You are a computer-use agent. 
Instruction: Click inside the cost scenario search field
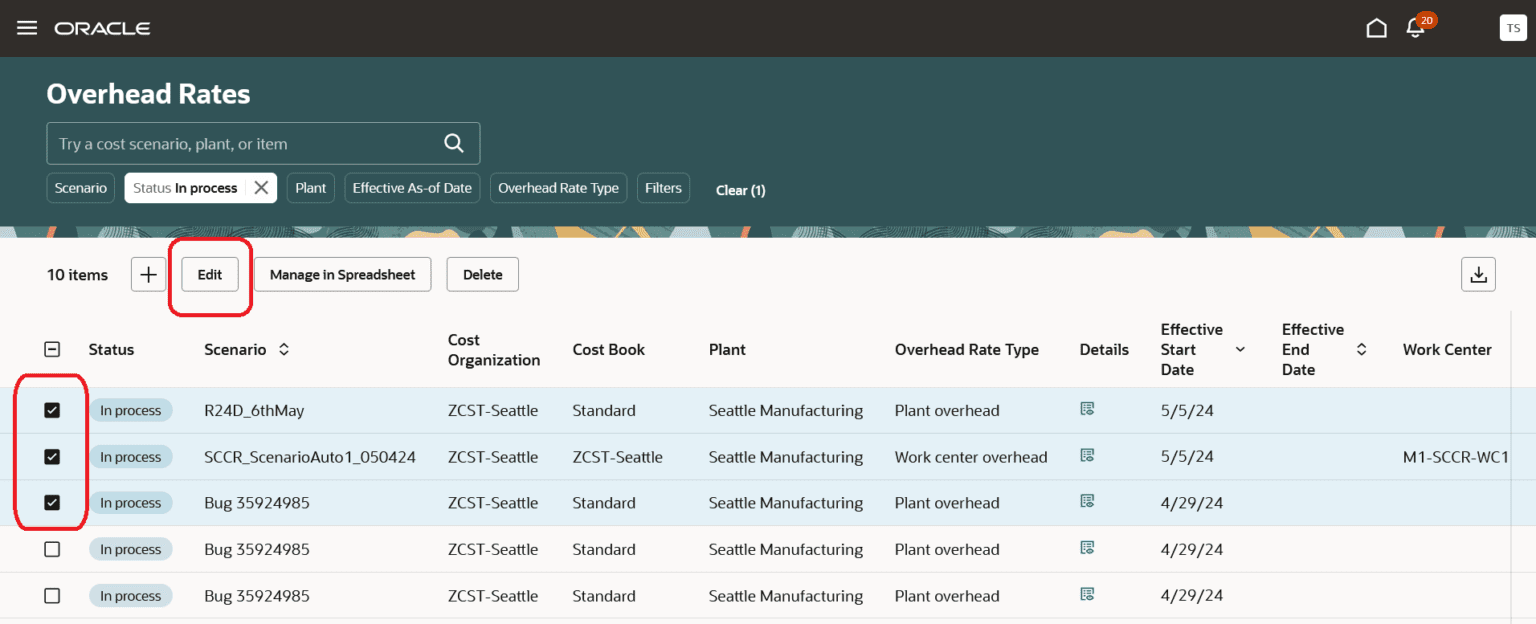click(240, 143)
